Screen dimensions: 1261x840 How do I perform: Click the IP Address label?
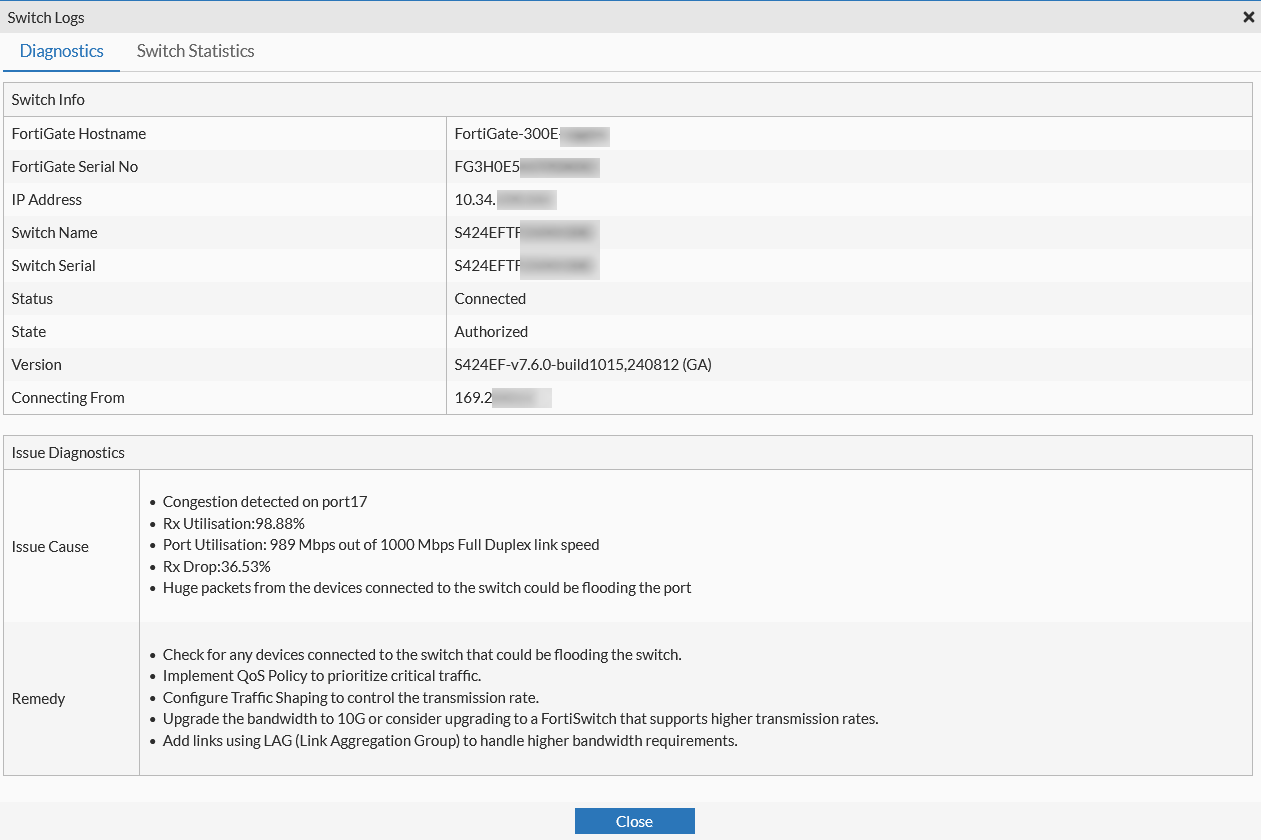click(x=47, y=200)
